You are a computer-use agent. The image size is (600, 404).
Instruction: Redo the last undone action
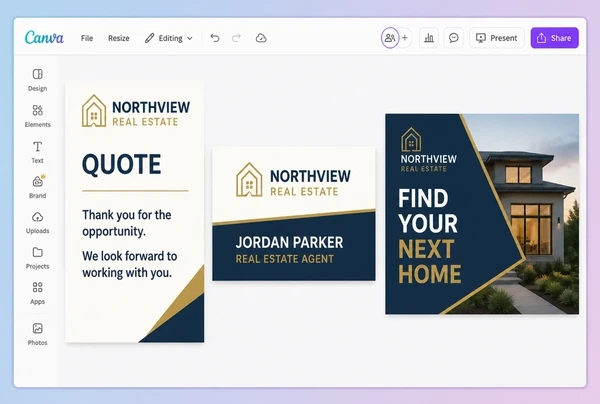[236, 38]
